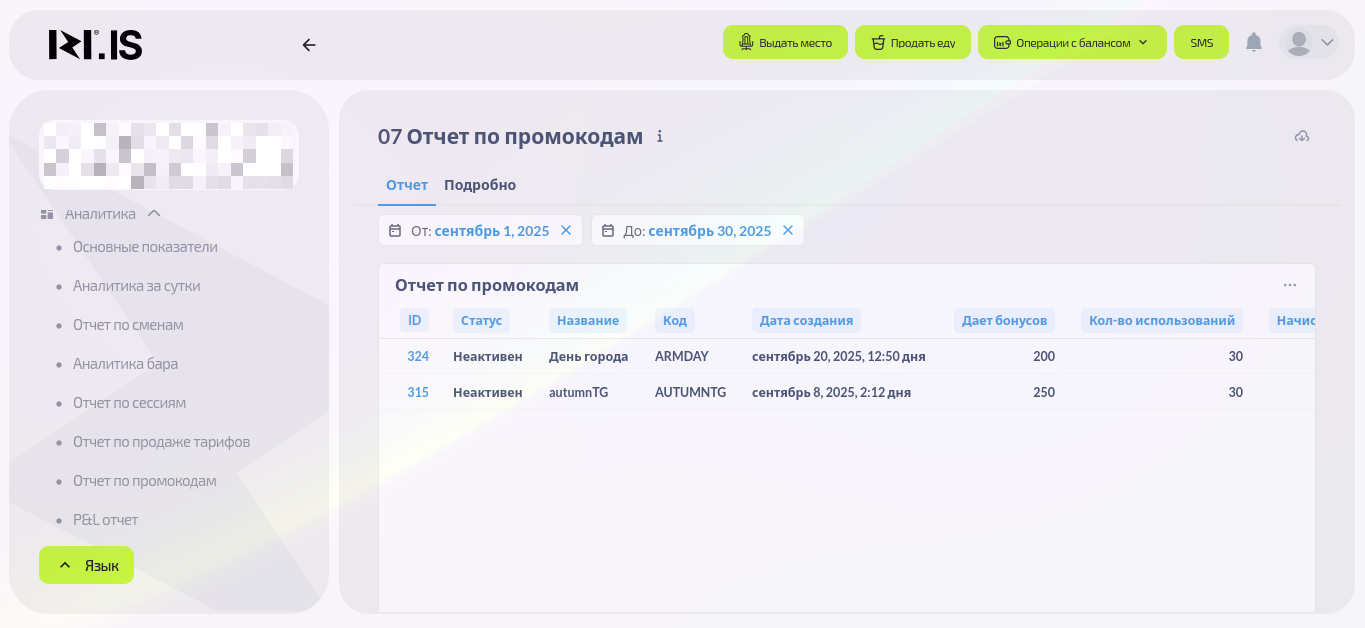
Task: Clear the "До" end date filter
Action: point(788,231)
